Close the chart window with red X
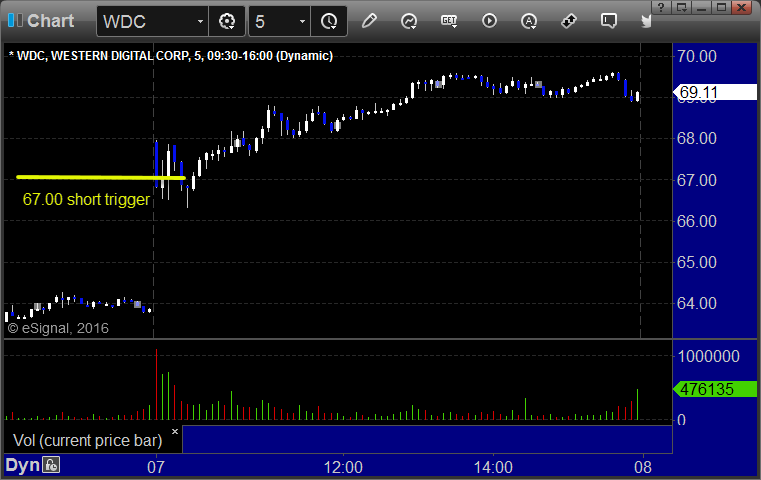 pyautogui.click(x=742, y=7)
